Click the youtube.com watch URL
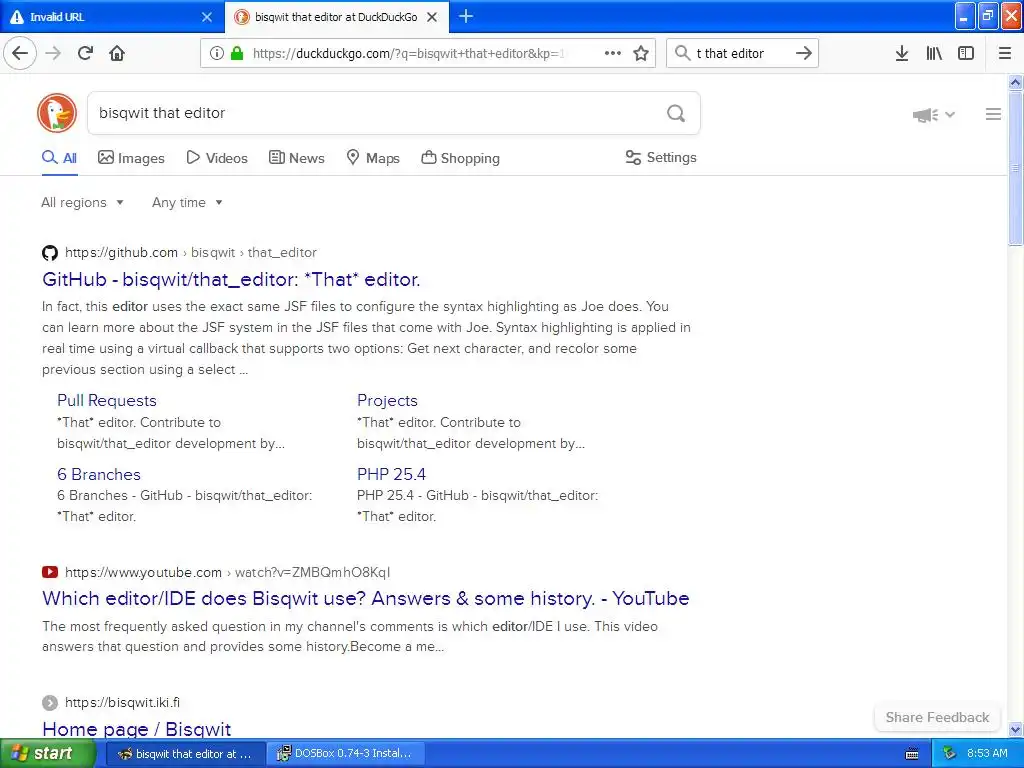Viewport: 1024px width, 768px height. click(x=227, y=572)
